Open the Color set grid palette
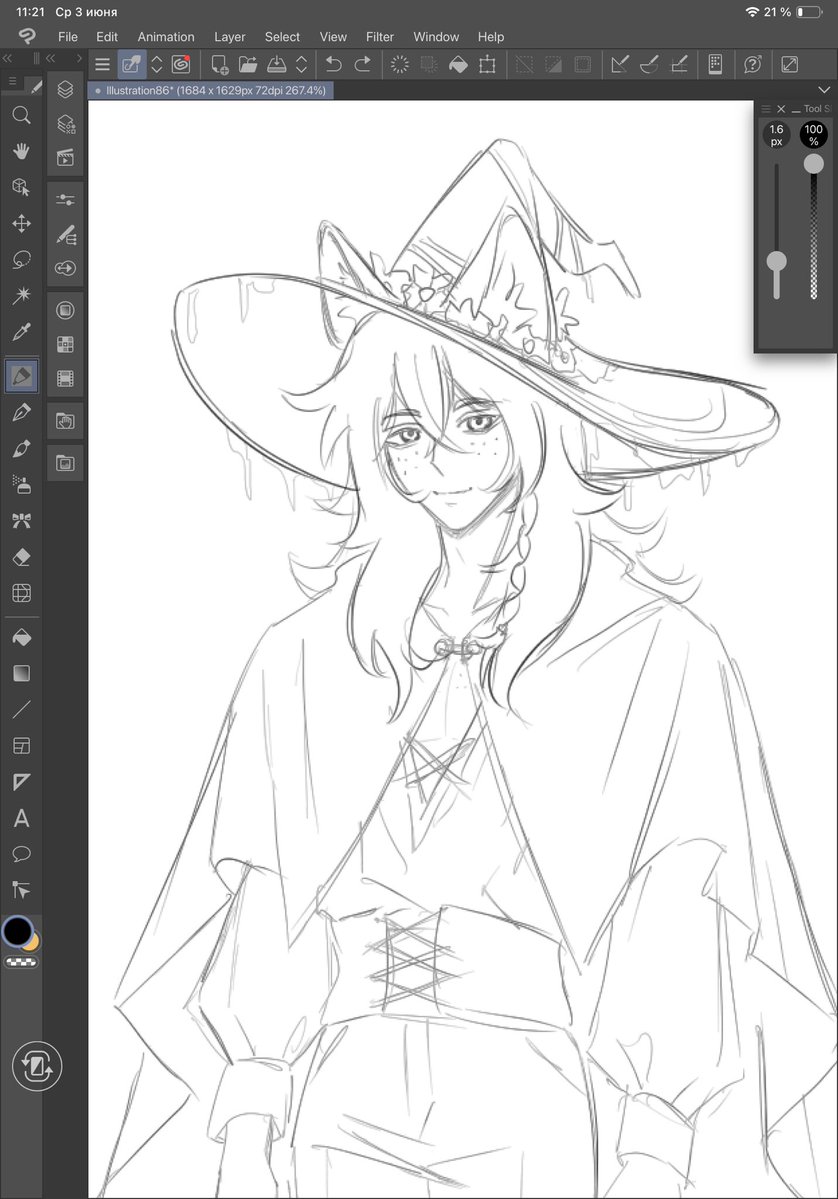 (x=65, y=344)
